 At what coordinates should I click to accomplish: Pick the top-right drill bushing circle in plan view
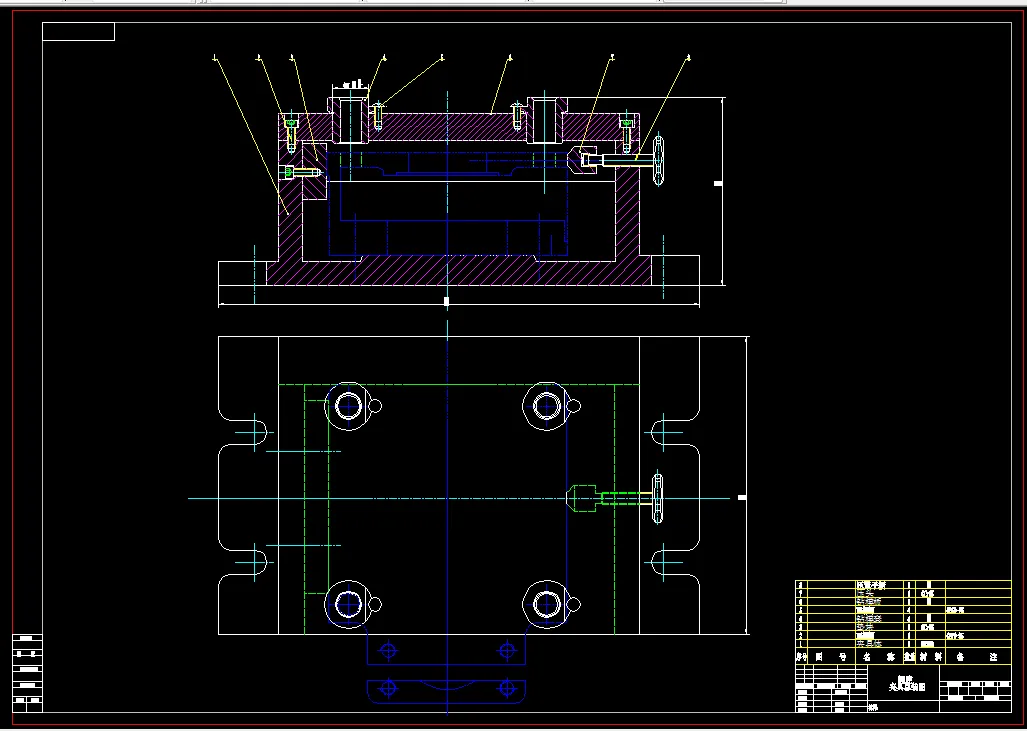tap(546, 406)
